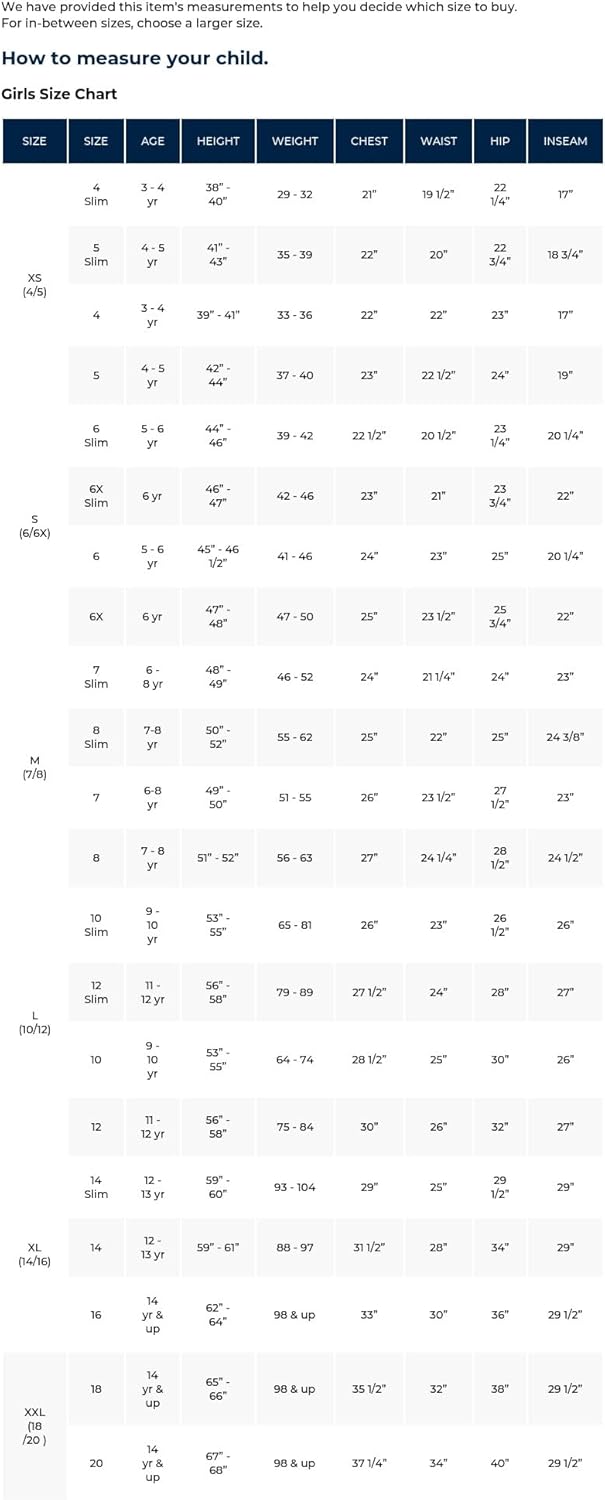Screen dimensions: 605x1500
Task: Select the XS (4/5) size group cell
Action: coord(34,285)
